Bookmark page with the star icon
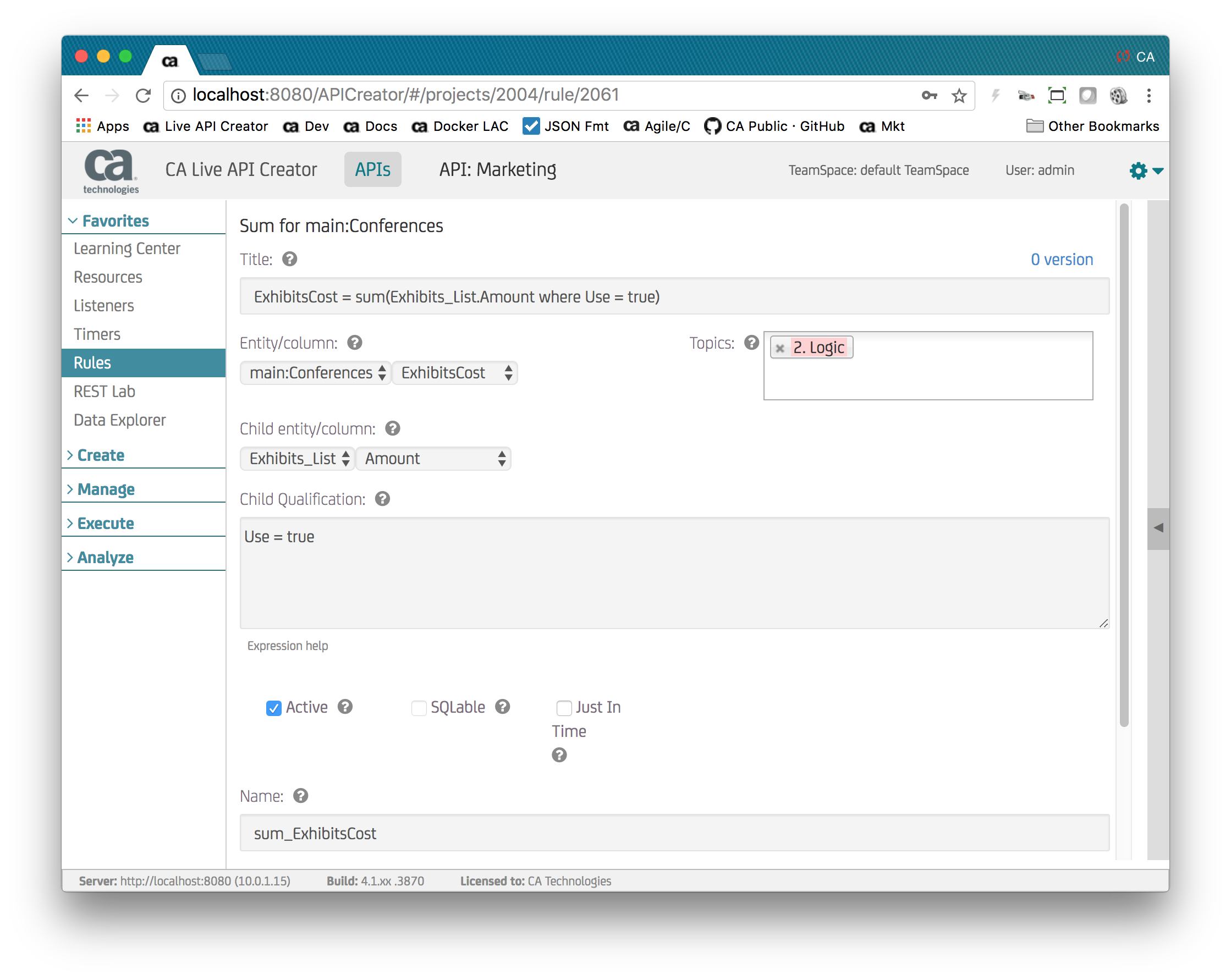 [x=959, y=95]
